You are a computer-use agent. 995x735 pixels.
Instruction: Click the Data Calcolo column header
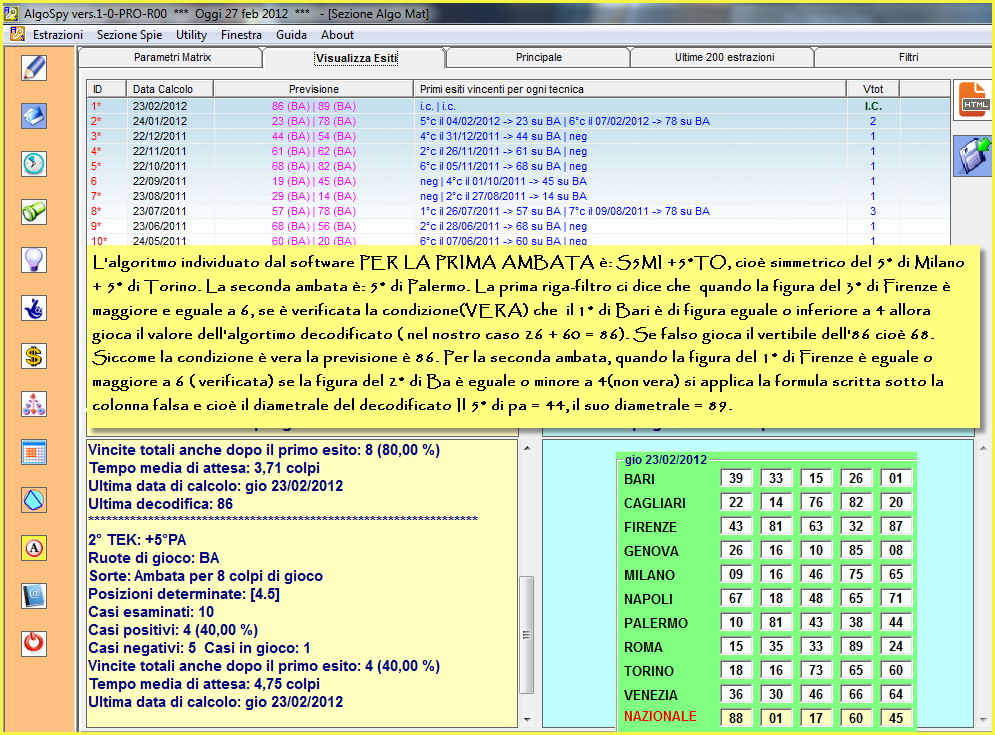[169, 89]
